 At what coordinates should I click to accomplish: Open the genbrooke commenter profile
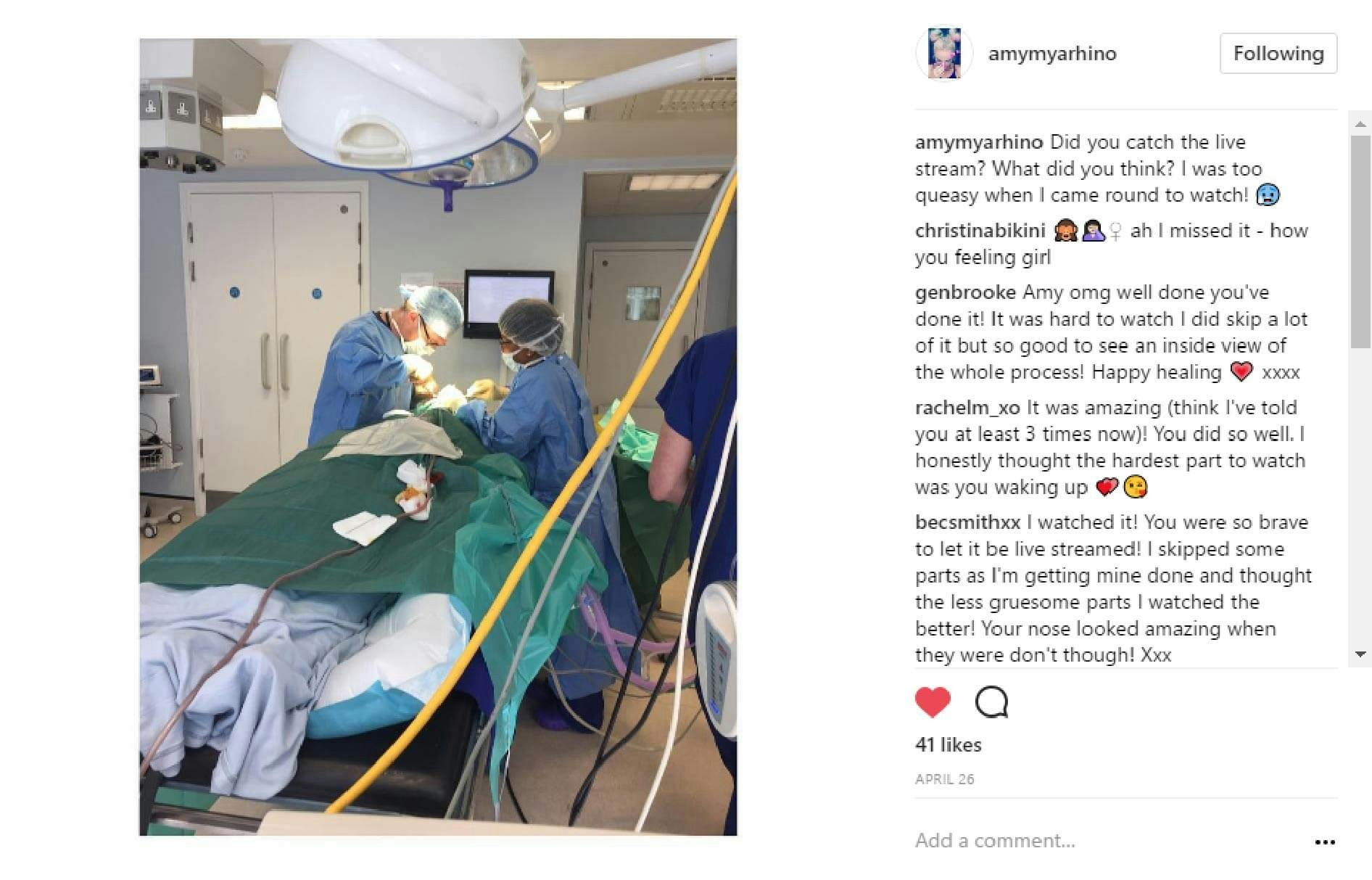pos(965,292)
